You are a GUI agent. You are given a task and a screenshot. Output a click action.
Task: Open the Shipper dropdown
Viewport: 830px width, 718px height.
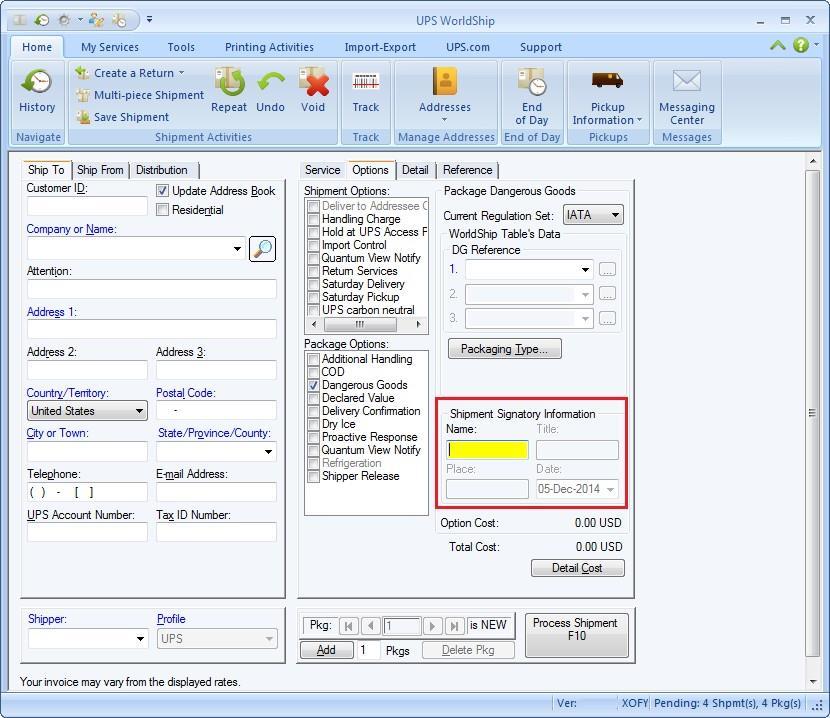(x=140, y=639)
